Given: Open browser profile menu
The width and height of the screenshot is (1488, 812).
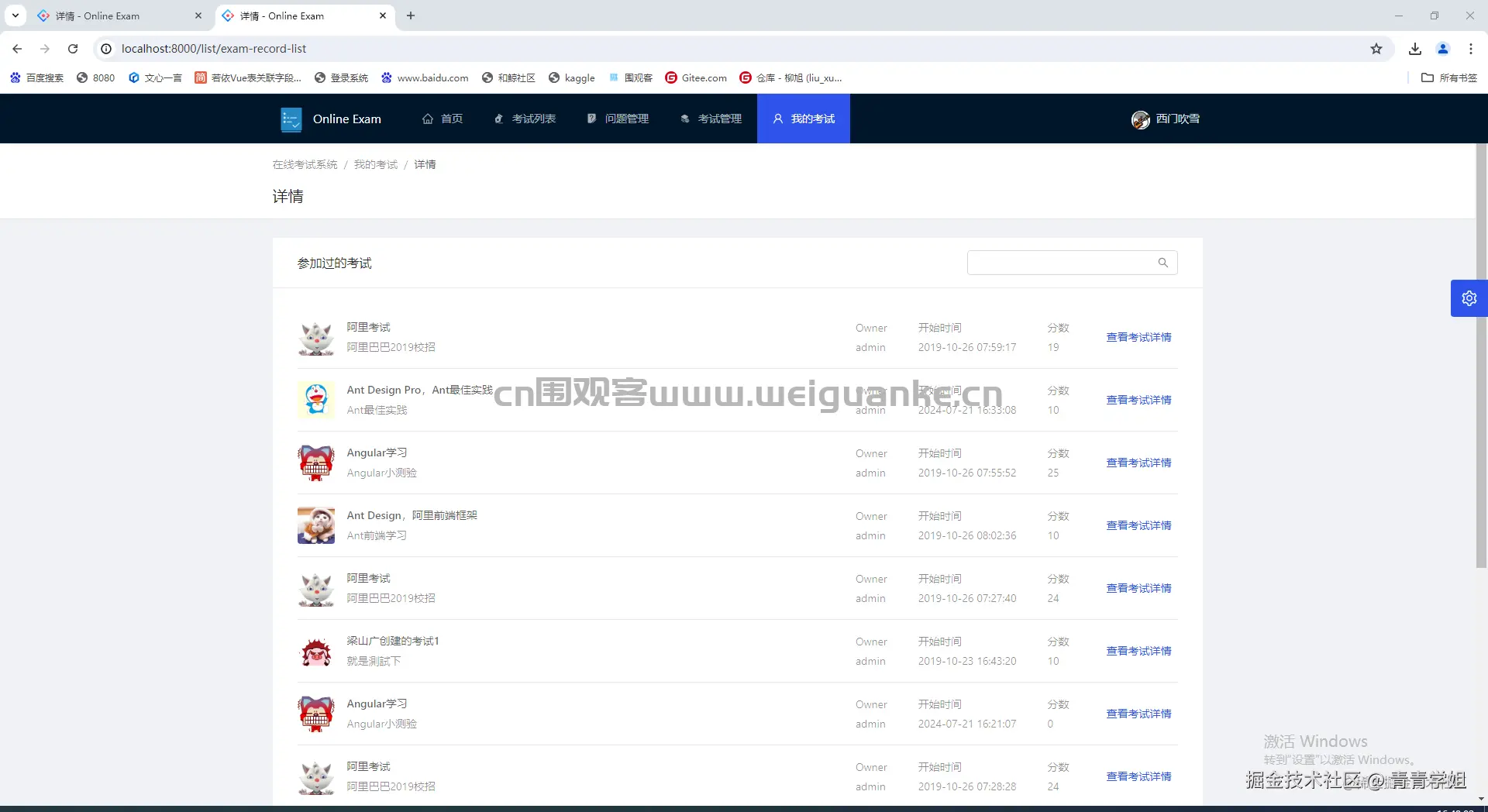Looking at the screenshot, I should click(1443, 49).
